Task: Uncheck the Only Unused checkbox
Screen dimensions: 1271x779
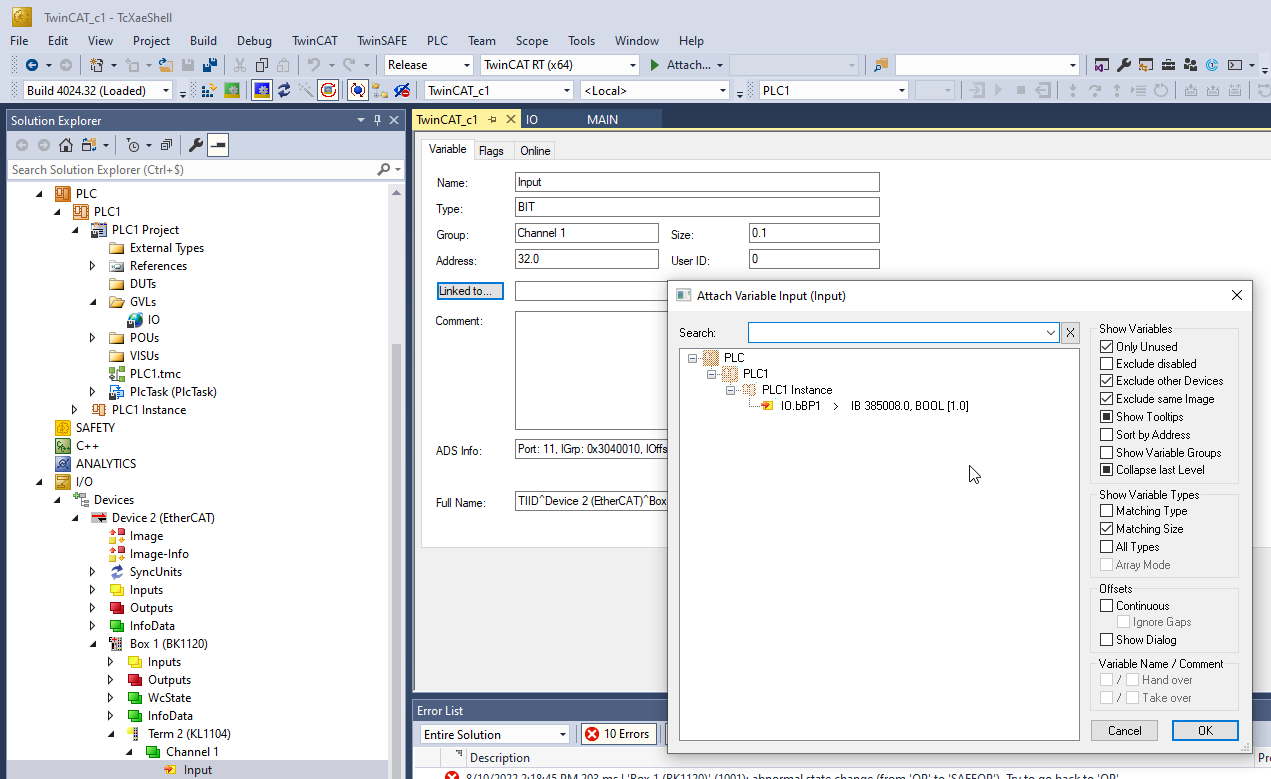Action: point(1106,347)
